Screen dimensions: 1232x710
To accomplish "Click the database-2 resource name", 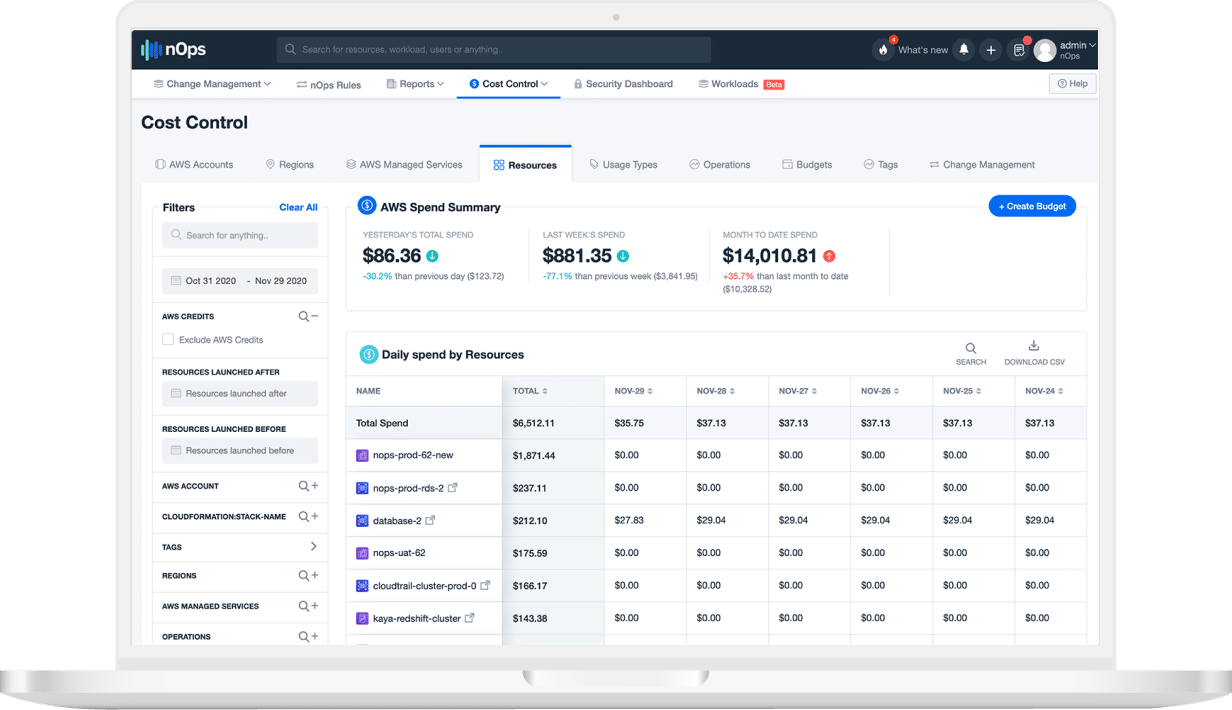I will (396, 521).
